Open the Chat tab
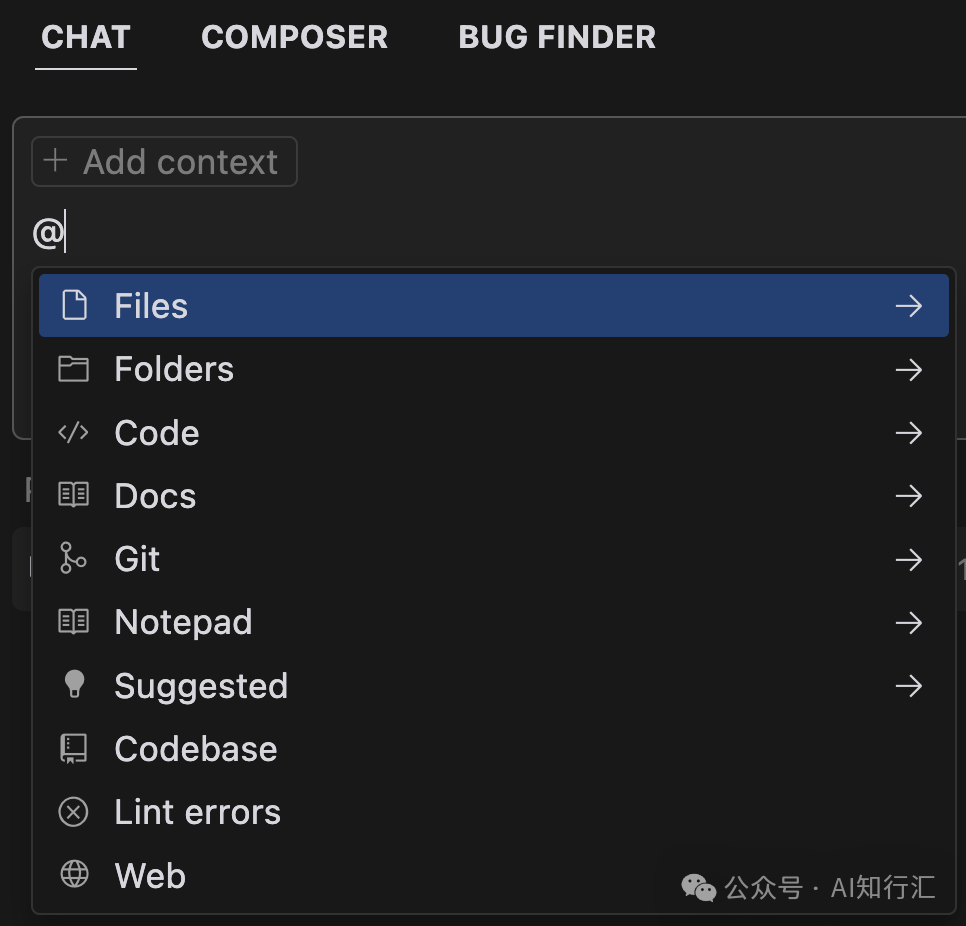Screen dimensions: 966x926 click(x=86, y=37)
